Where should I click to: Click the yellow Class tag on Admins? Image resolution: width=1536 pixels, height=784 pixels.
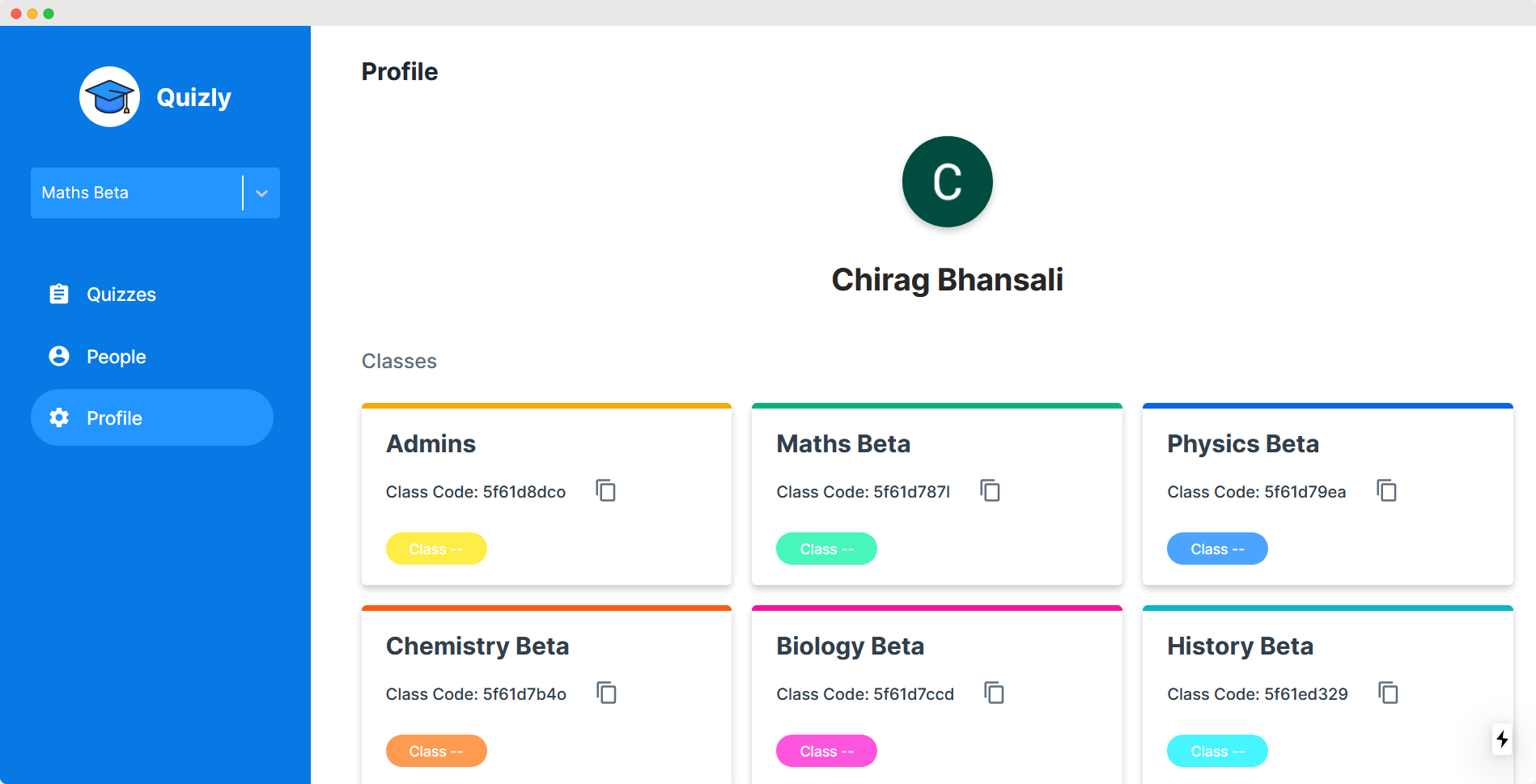coord(436,549)
